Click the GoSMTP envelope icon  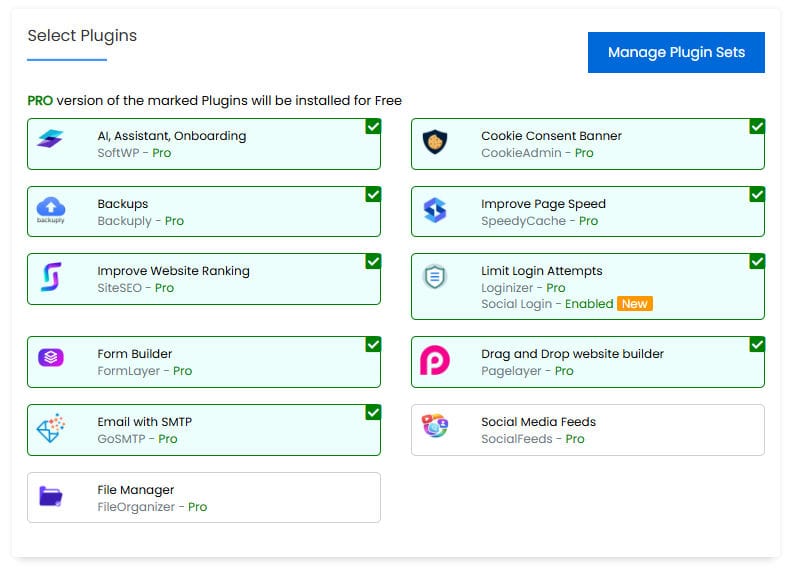(x=51, y=428)
